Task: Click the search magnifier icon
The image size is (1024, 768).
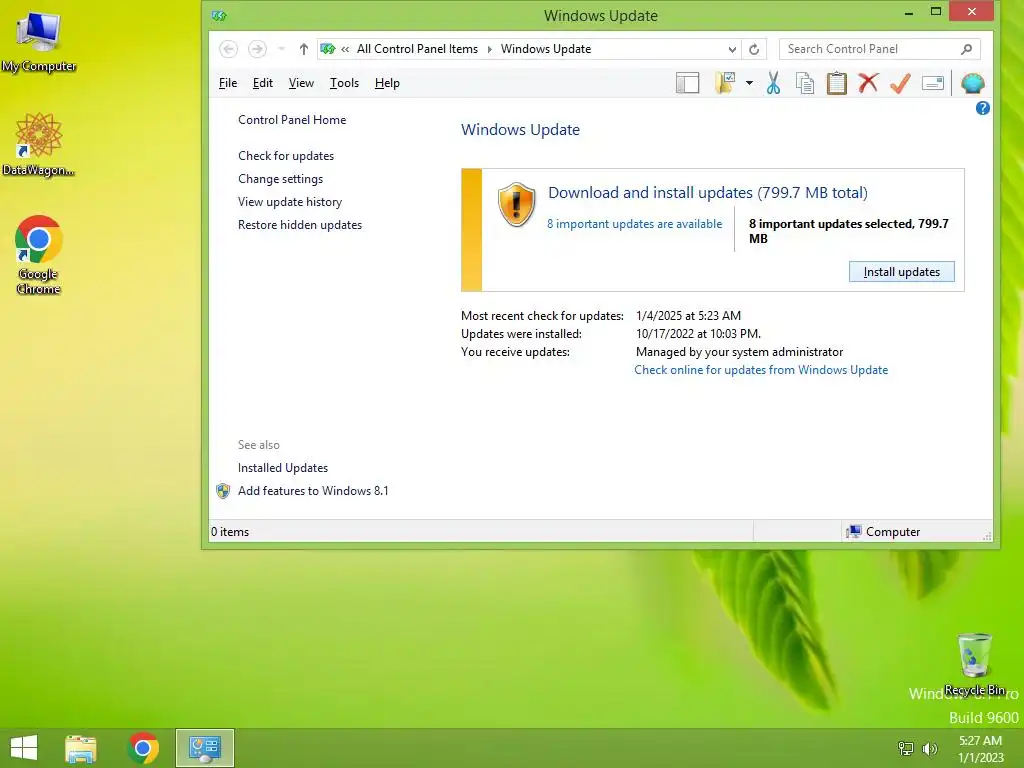Action: click(x=967, y=49)
